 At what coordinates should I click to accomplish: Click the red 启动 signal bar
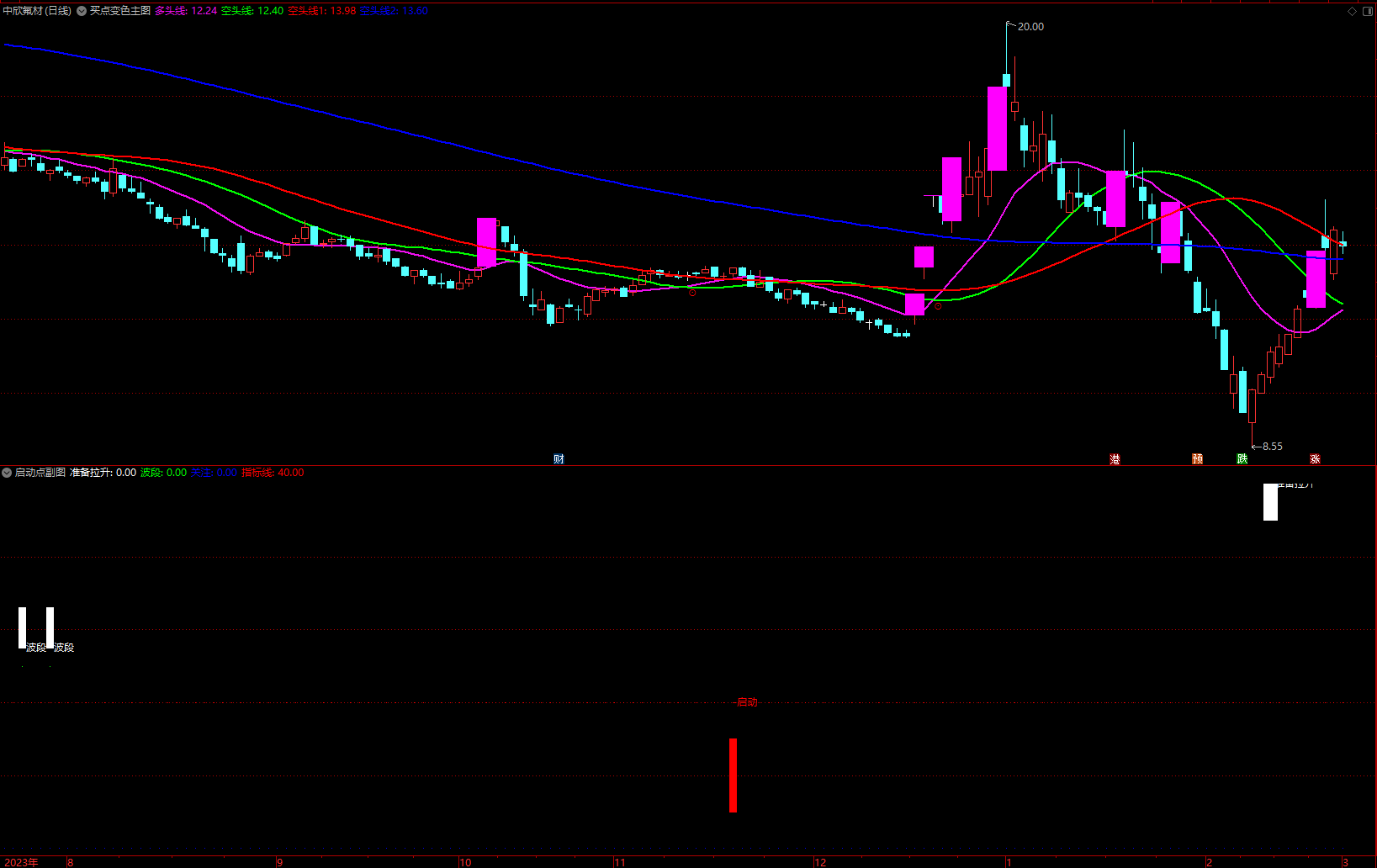tap(734, 775)
